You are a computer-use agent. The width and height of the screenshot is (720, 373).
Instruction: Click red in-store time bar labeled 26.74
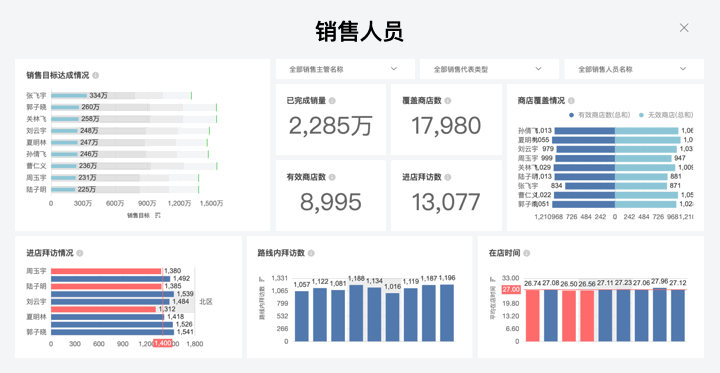pos(533,316)
